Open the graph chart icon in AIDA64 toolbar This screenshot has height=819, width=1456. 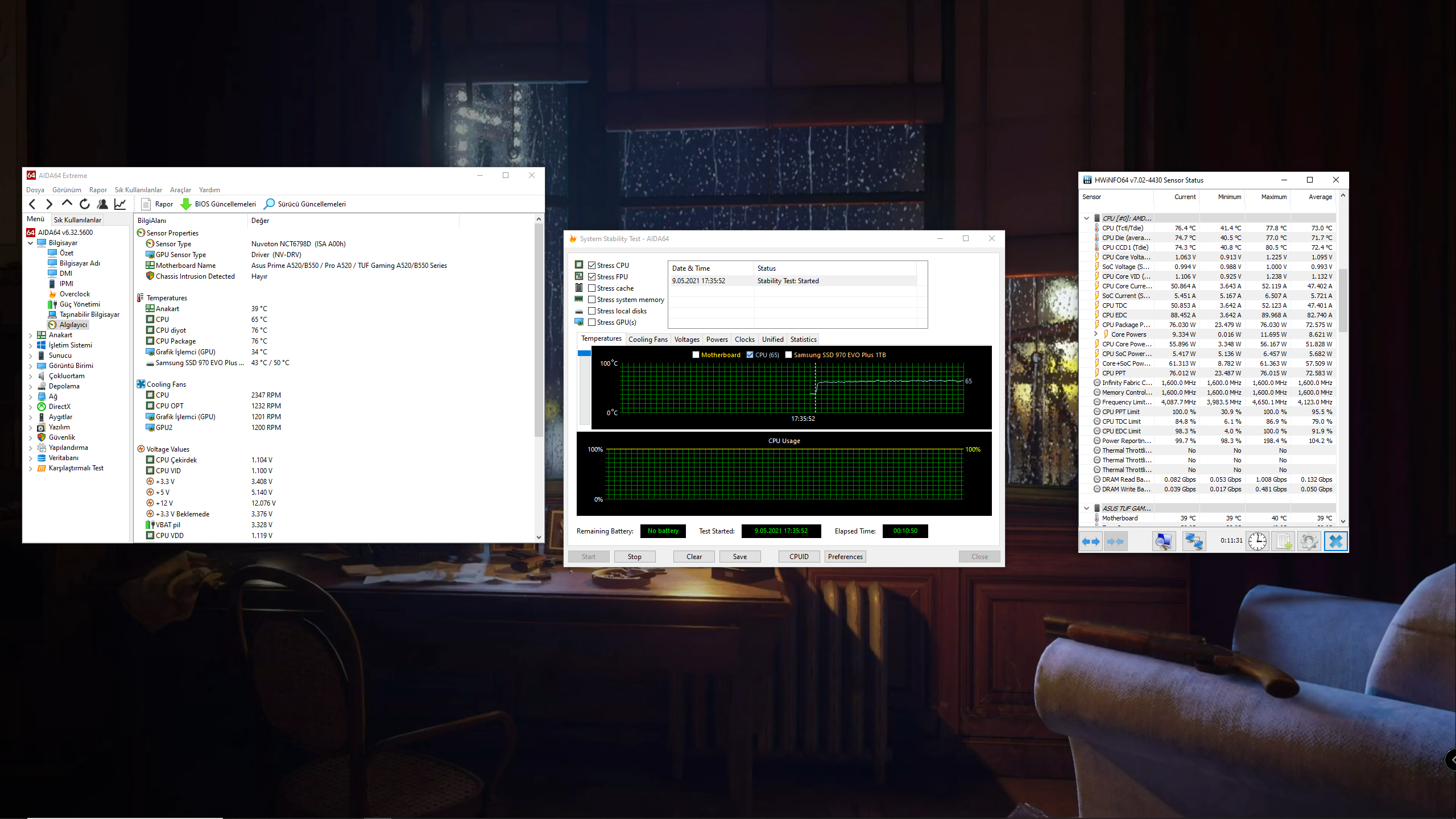tap(120, 204)
